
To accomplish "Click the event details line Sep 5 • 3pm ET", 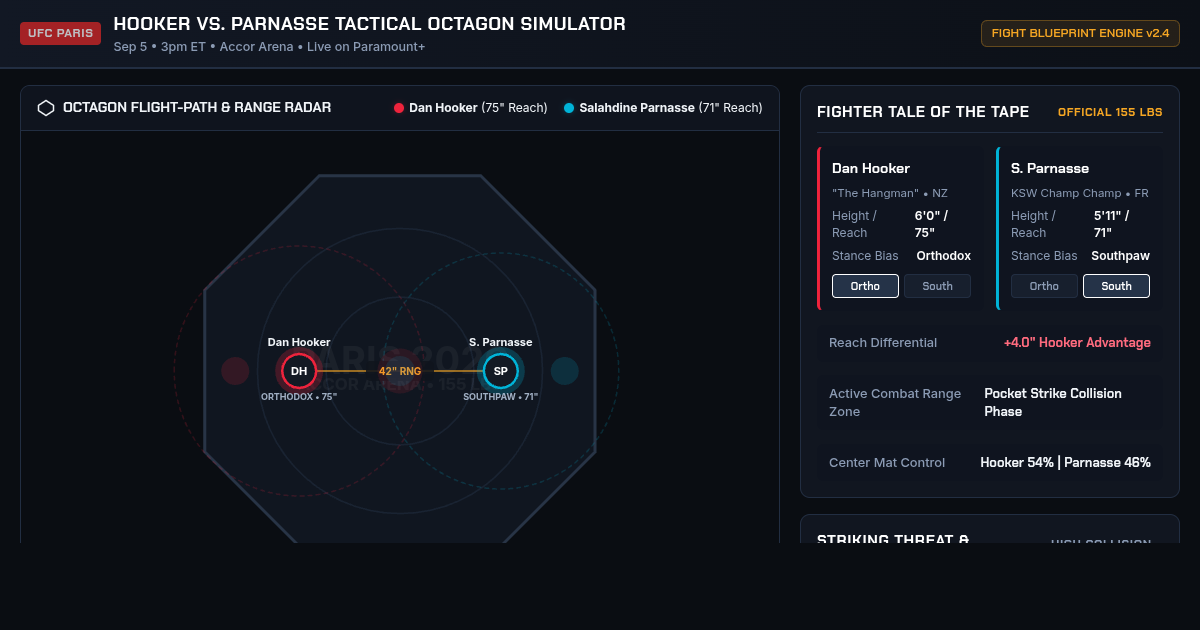I will click(269, 47).
